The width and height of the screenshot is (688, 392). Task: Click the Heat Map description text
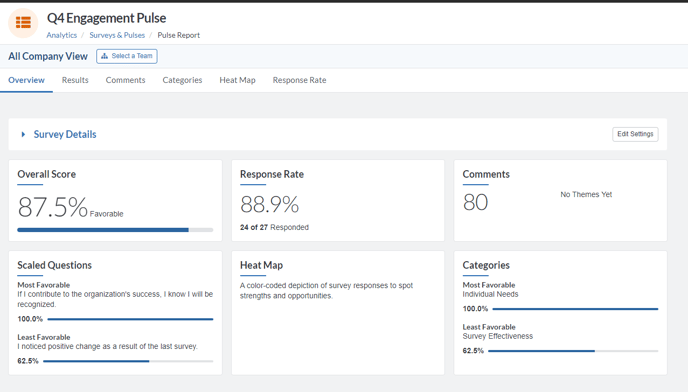click(326, 291)
